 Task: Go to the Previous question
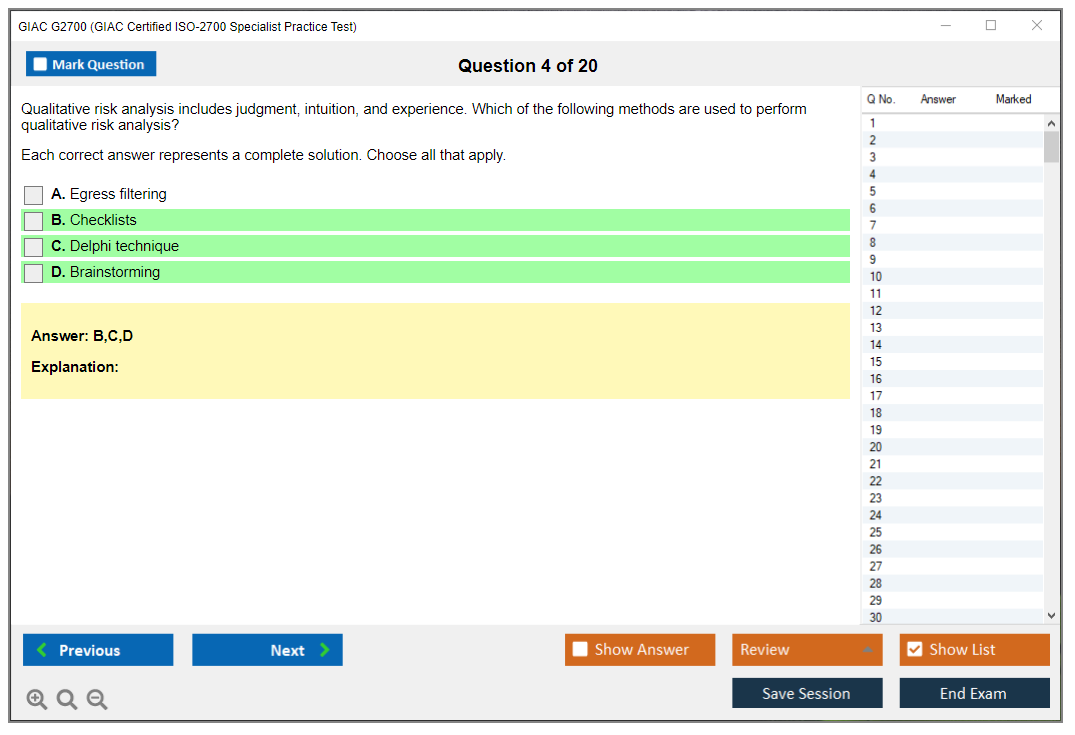click(x=97, y=650)
